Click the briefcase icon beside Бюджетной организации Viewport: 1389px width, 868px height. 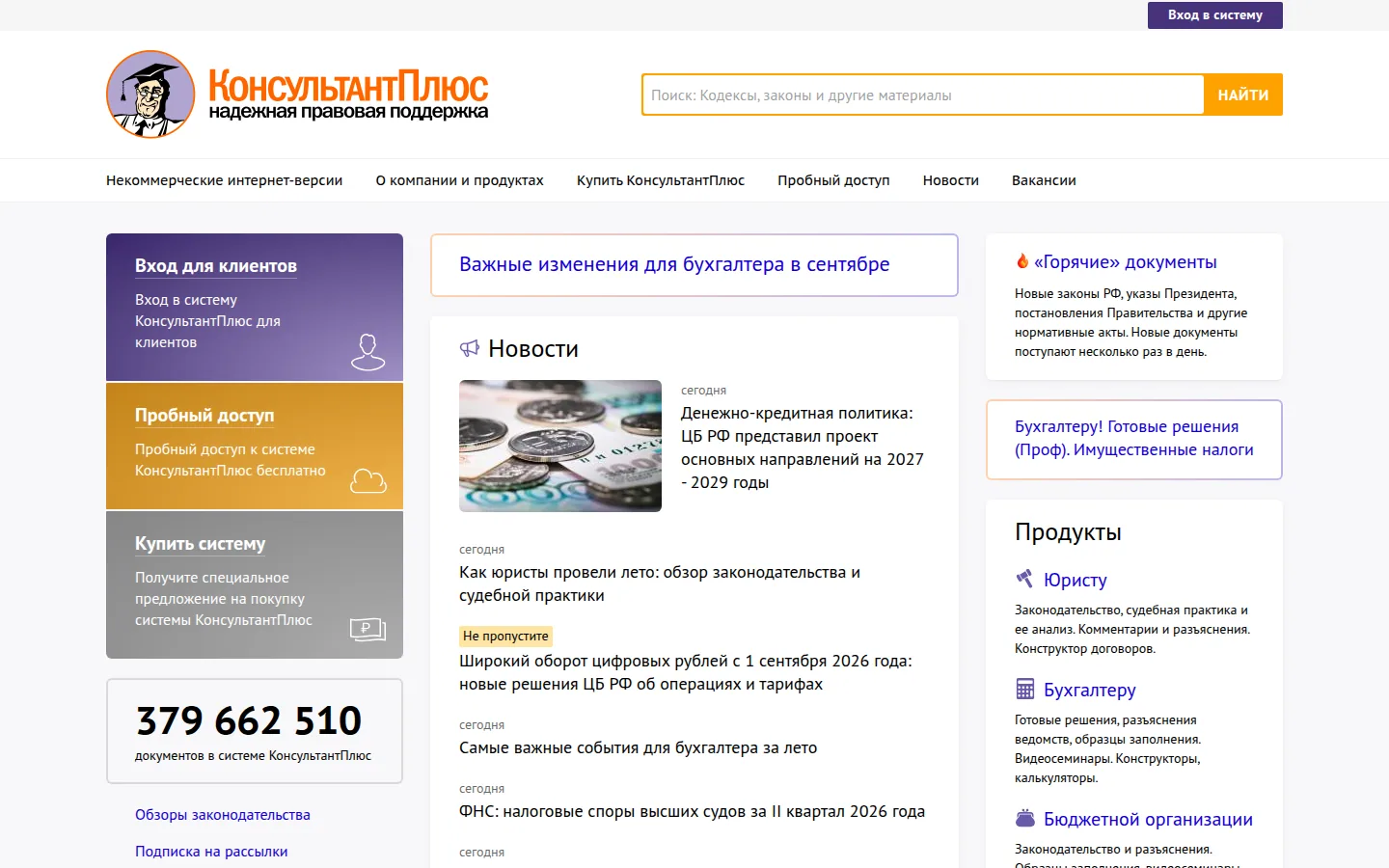pyautogui.click(x=1025, y=818)
